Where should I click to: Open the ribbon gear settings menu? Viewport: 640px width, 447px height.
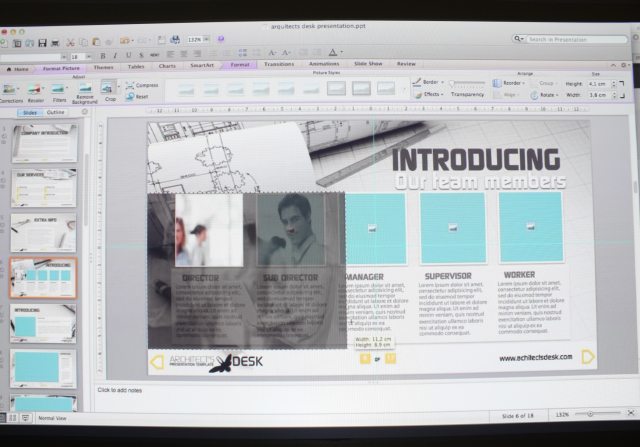click(624, 65)
